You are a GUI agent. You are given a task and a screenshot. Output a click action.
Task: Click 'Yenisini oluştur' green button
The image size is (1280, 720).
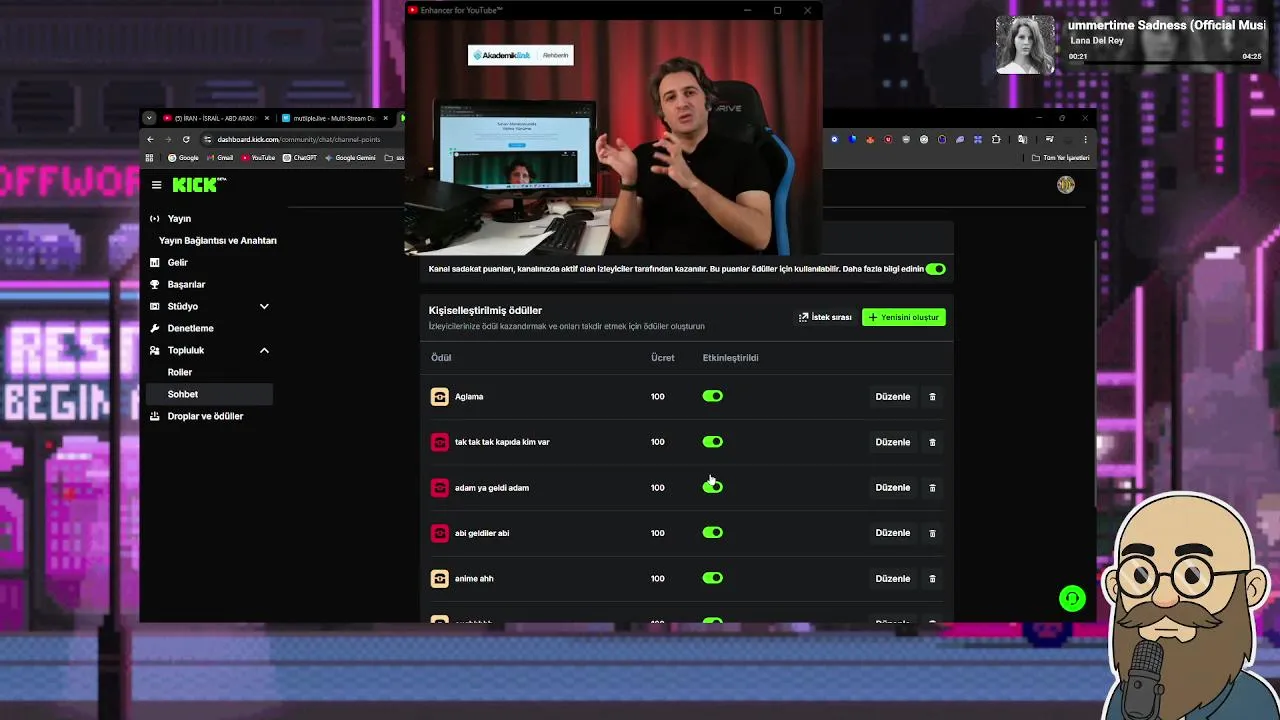click(903, 317)
